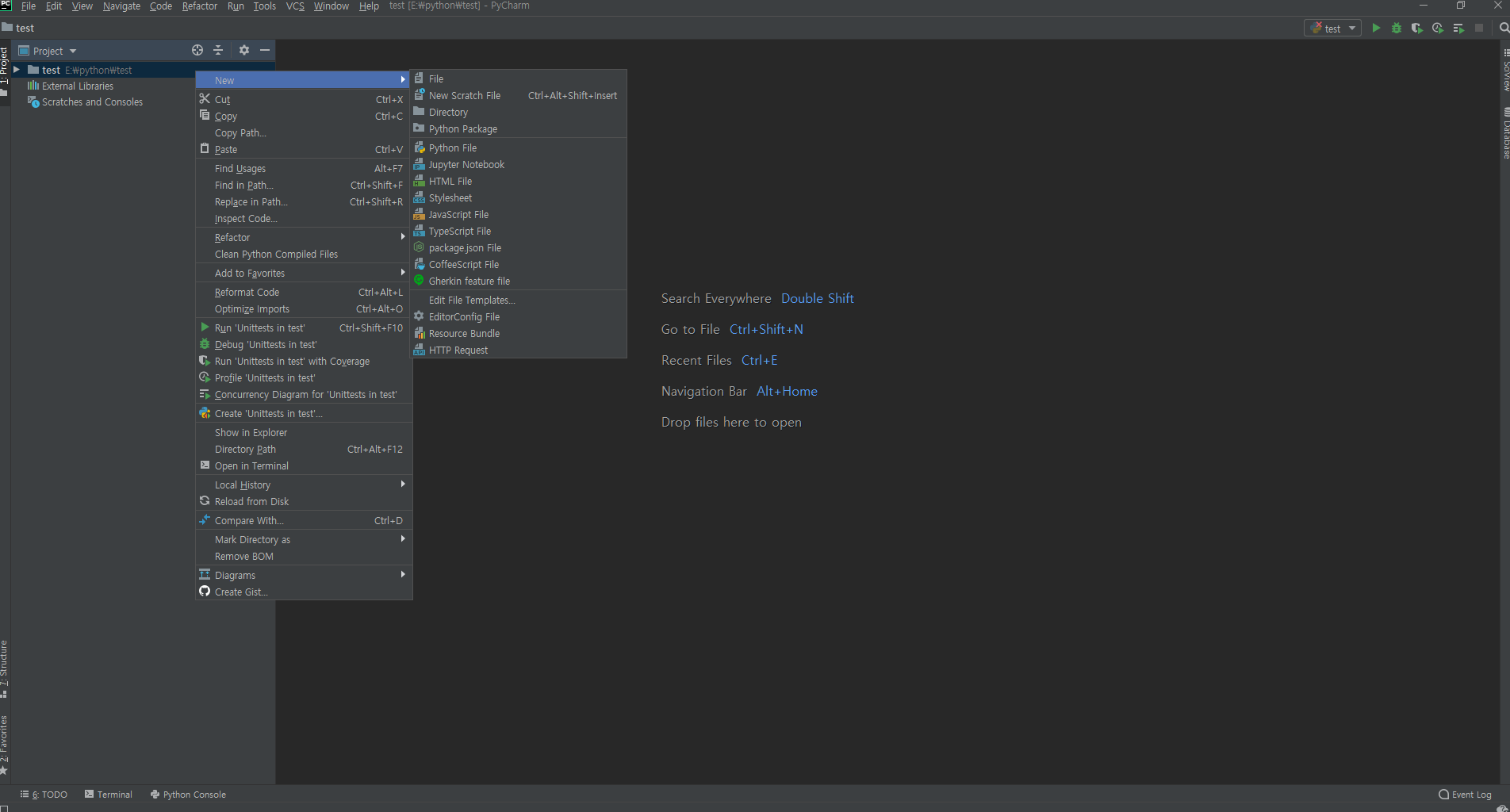Screen dimensions: 1510x812
Task: Choose CoffeeScript File from the New submenu
Action: [x=519, y=264]
